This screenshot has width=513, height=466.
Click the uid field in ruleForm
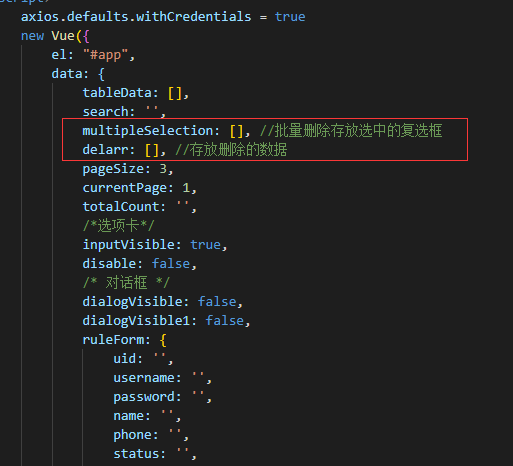(x=143, y=359)
